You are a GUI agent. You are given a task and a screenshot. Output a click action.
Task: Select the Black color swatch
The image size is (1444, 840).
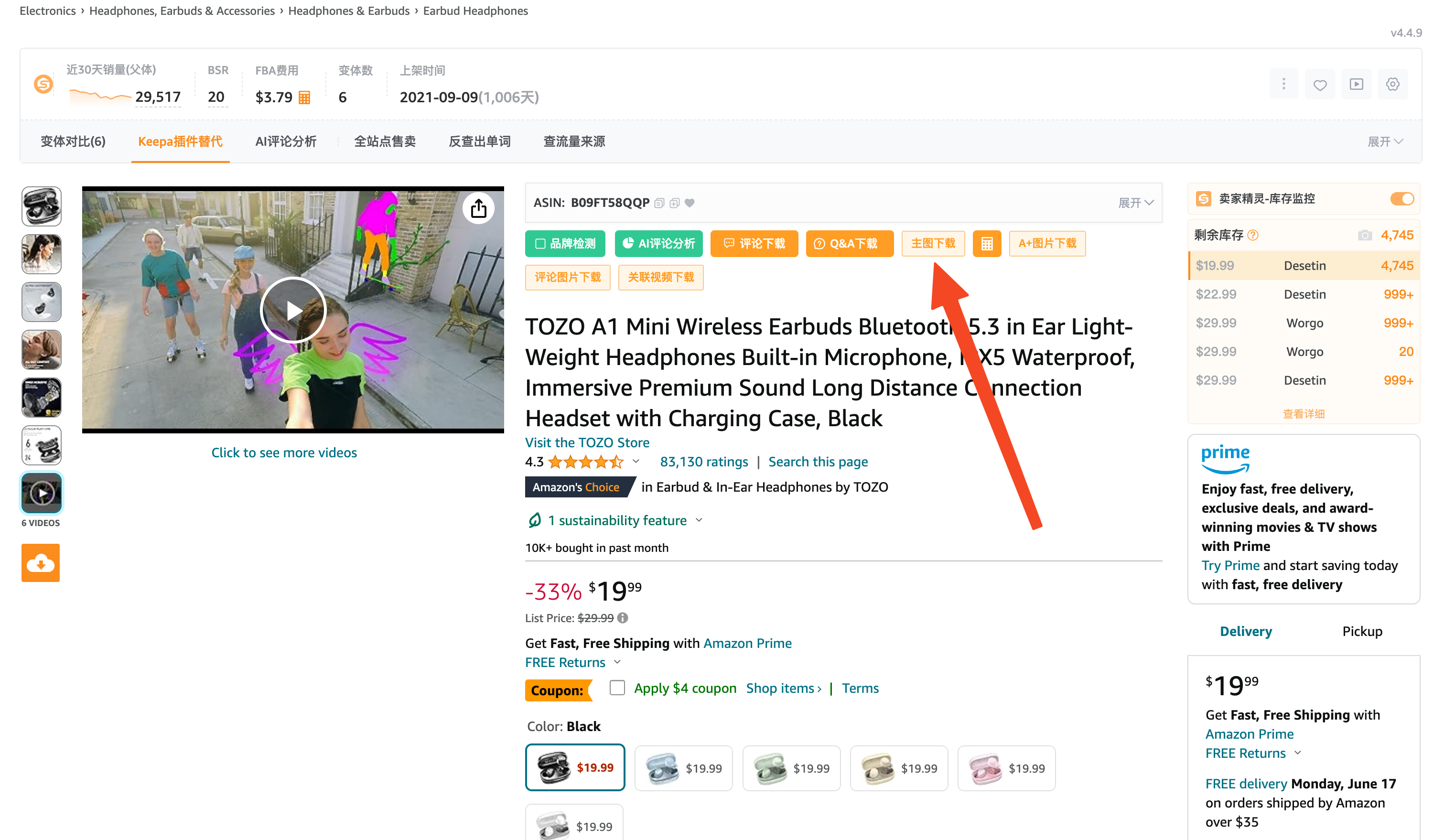point(575,767)
